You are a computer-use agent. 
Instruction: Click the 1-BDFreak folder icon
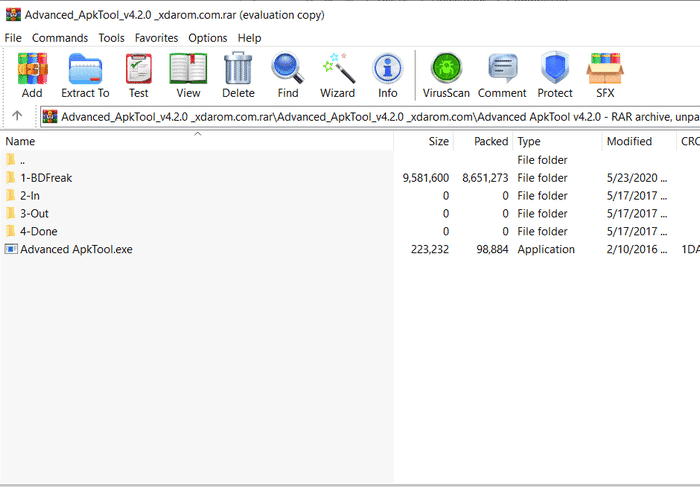(11, 178)
